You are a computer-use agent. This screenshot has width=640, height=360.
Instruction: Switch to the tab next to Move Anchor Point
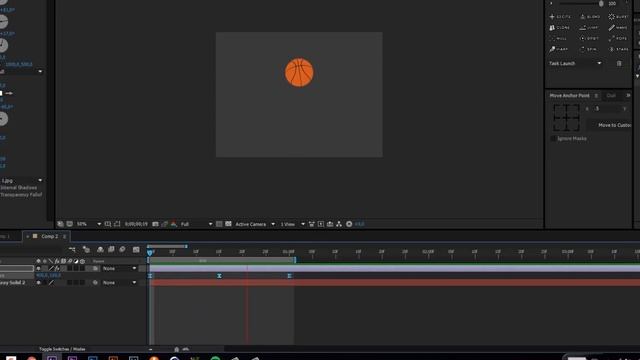(611, 96)
